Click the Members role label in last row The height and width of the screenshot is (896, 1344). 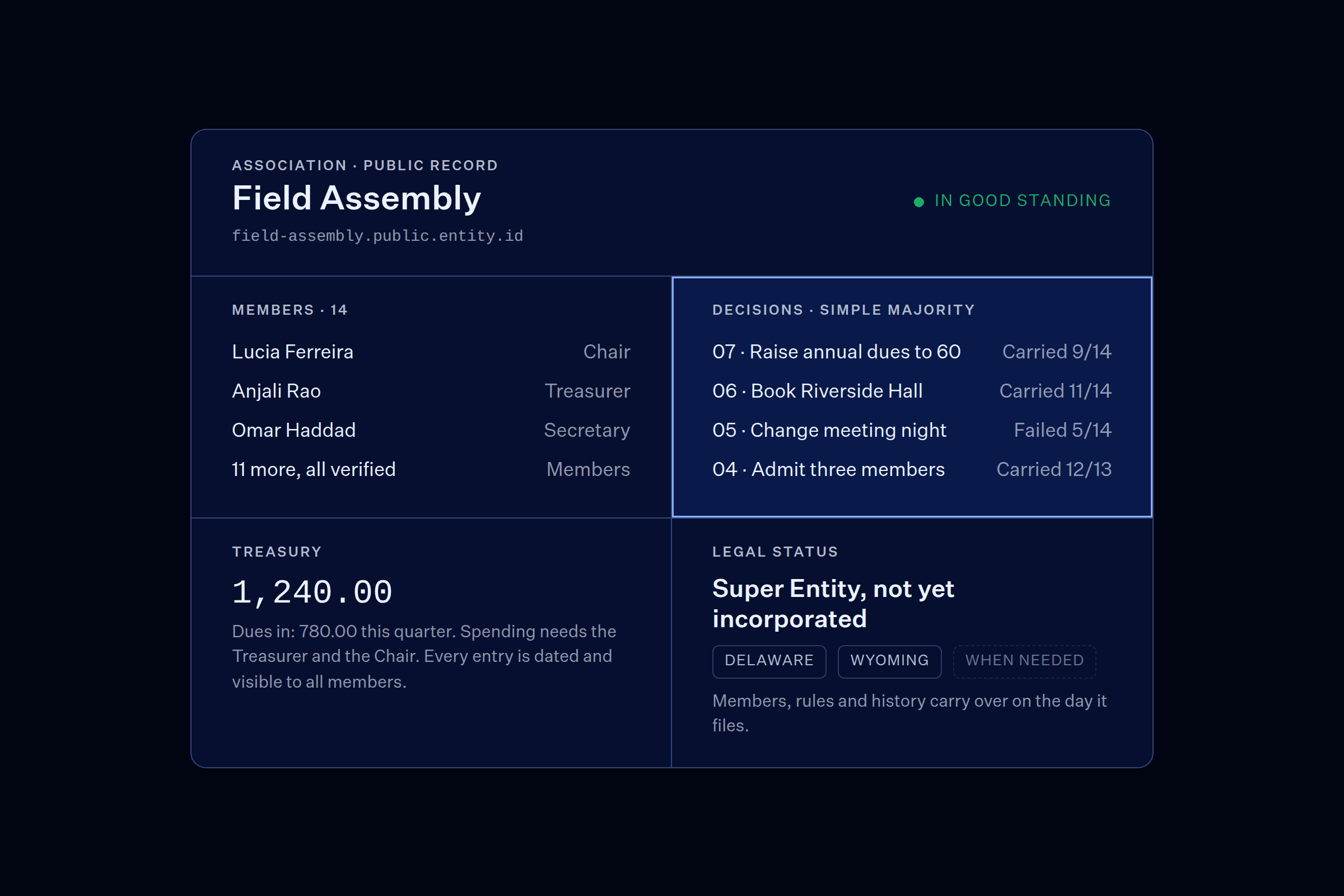tap(588, 469)
